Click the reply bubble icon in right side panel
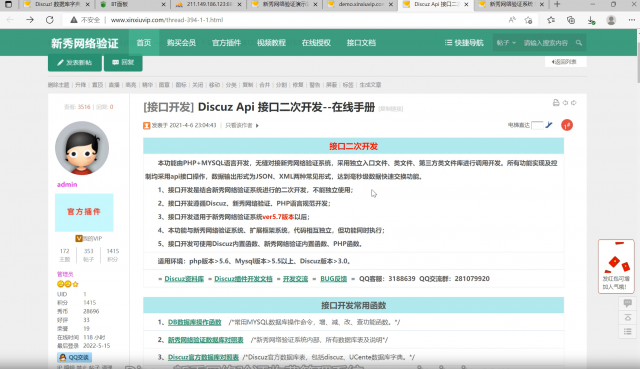The width and height of the screenshot is (640, 369). click(628, 303)
